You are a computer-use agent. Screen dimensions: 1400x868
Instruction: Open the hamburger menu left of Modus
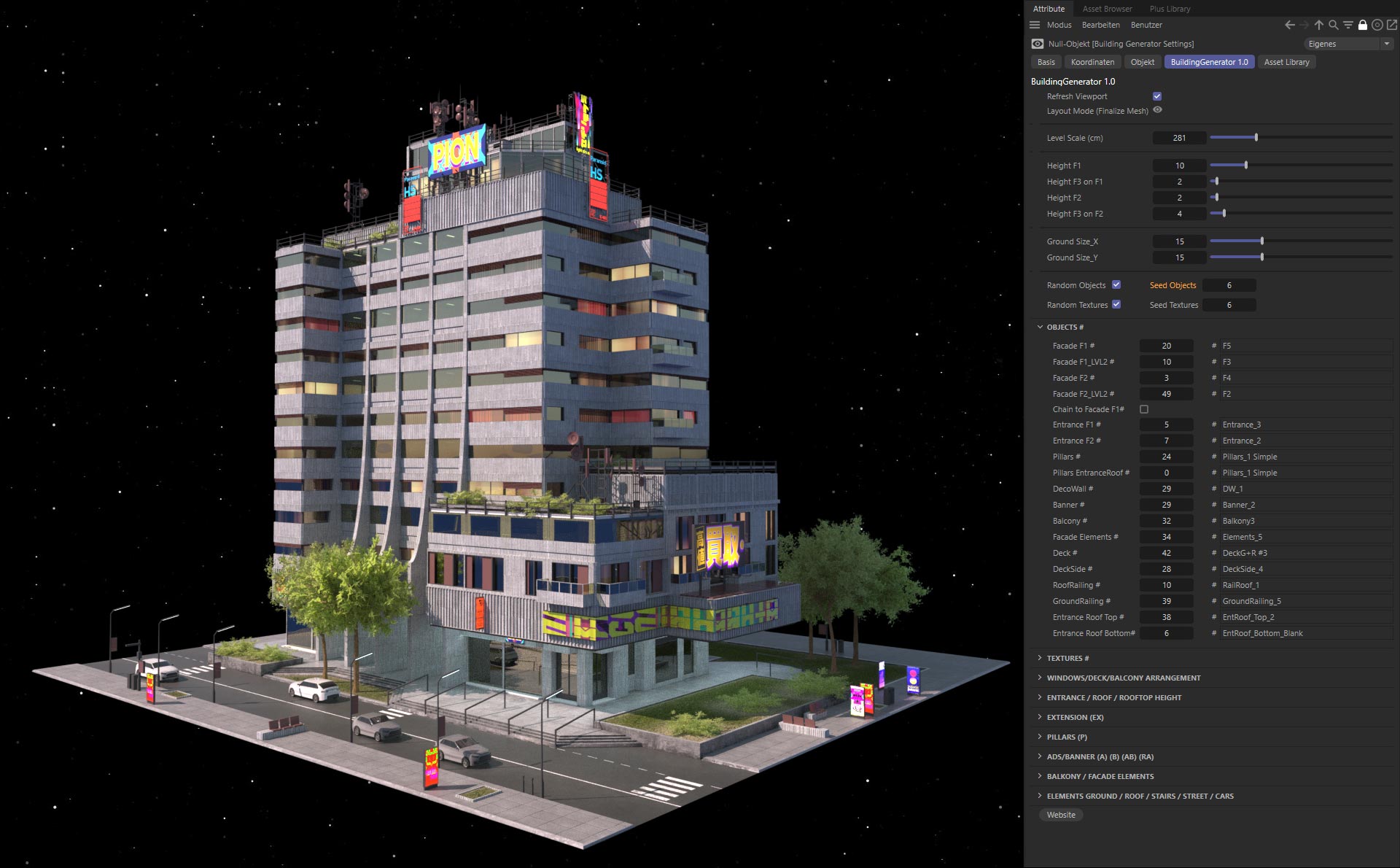point(1035,25)
